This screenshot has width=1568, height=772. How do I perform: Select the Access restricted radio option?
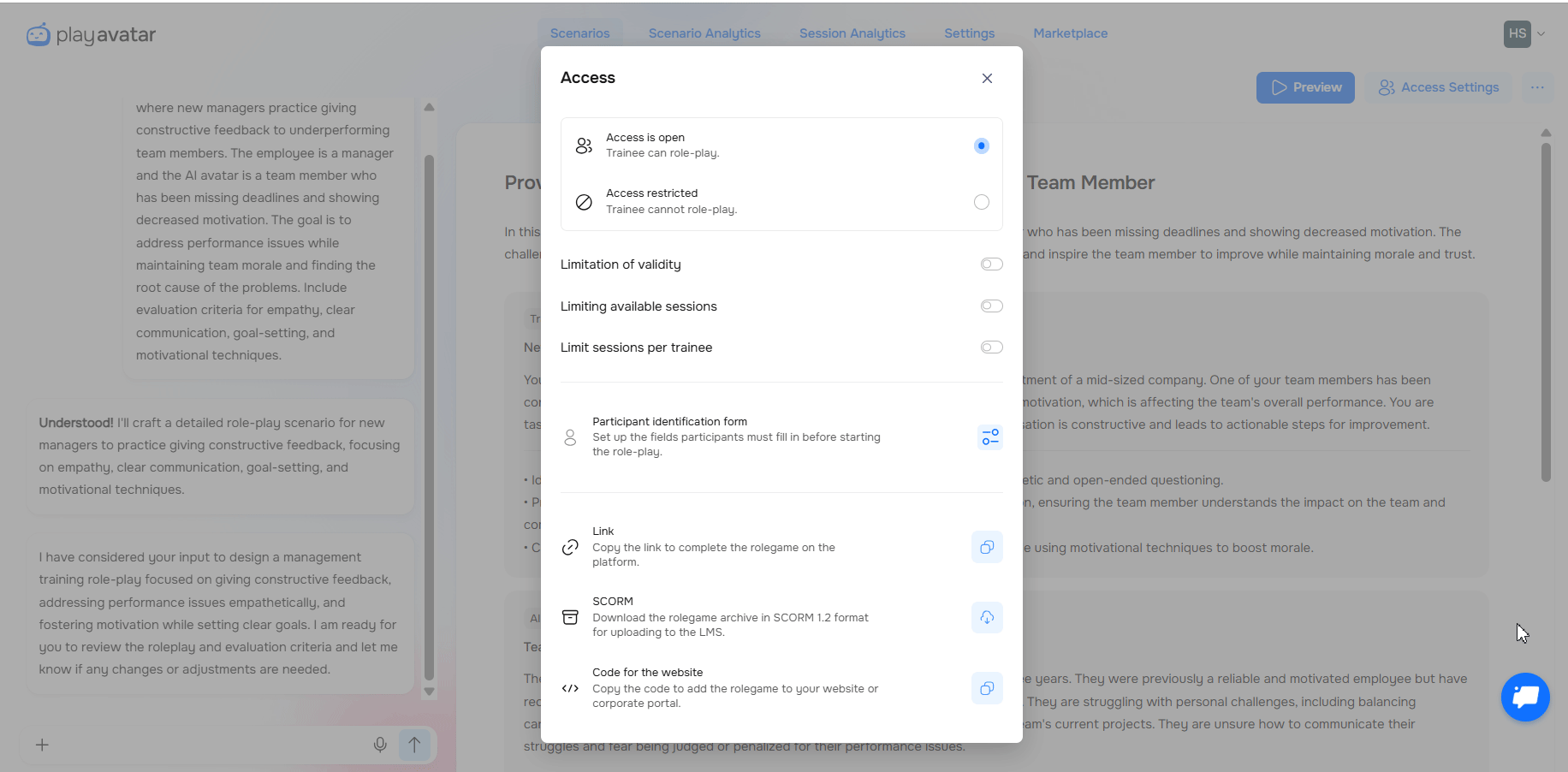tap(981, 202)
